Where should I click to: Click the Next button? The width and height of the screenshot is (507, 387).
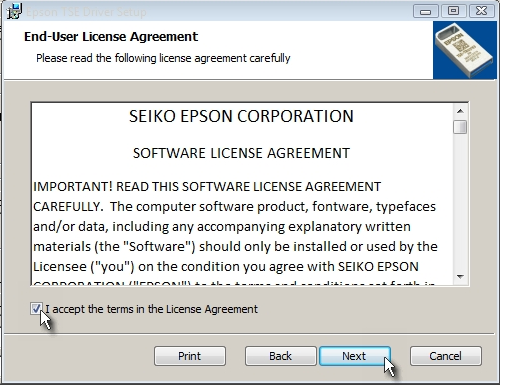pyautogui.click(x=355, y=356)
